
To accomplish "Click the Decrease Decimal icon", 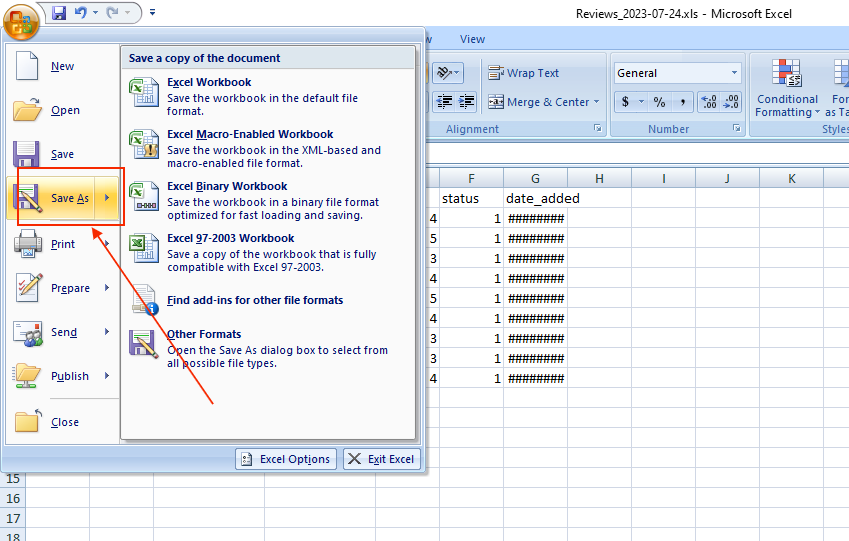I will 731,102.
